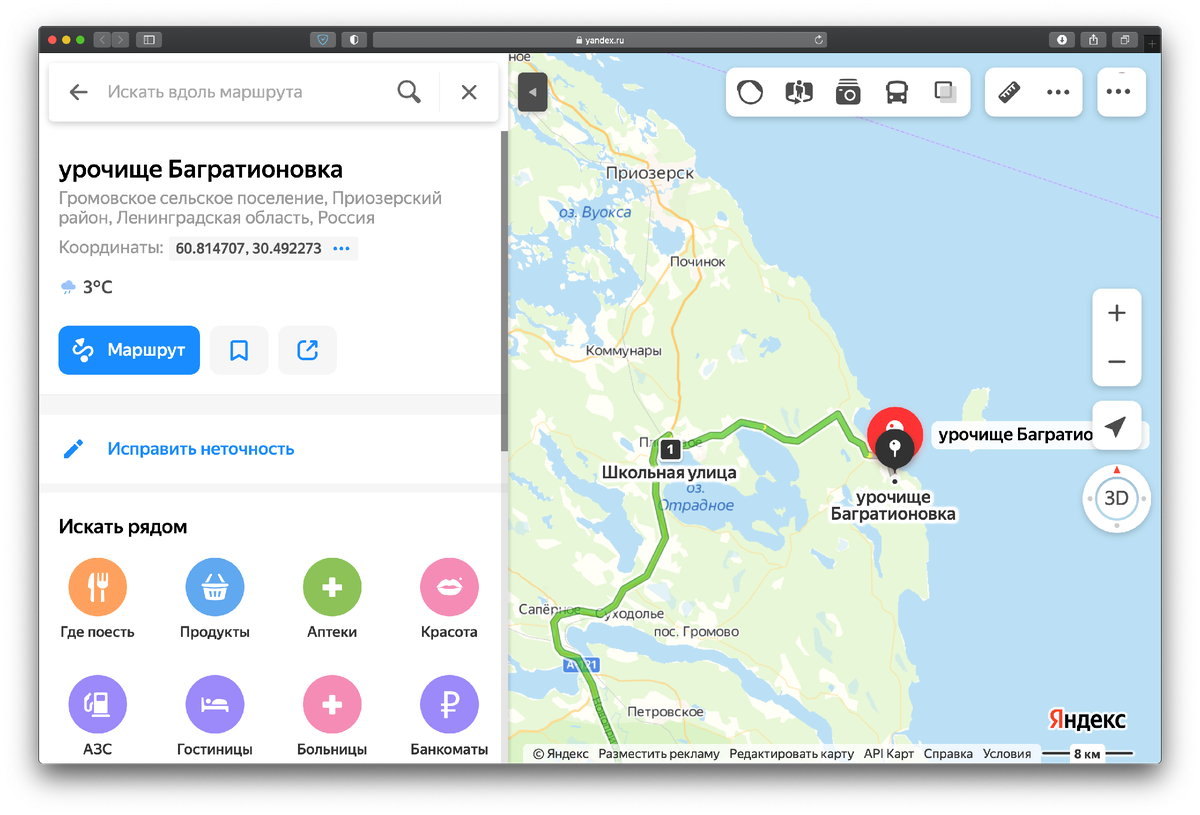This screenshot has height=815, width=1200.
Task: Toggle the traffic layer on the map
Action: (749, 91)
